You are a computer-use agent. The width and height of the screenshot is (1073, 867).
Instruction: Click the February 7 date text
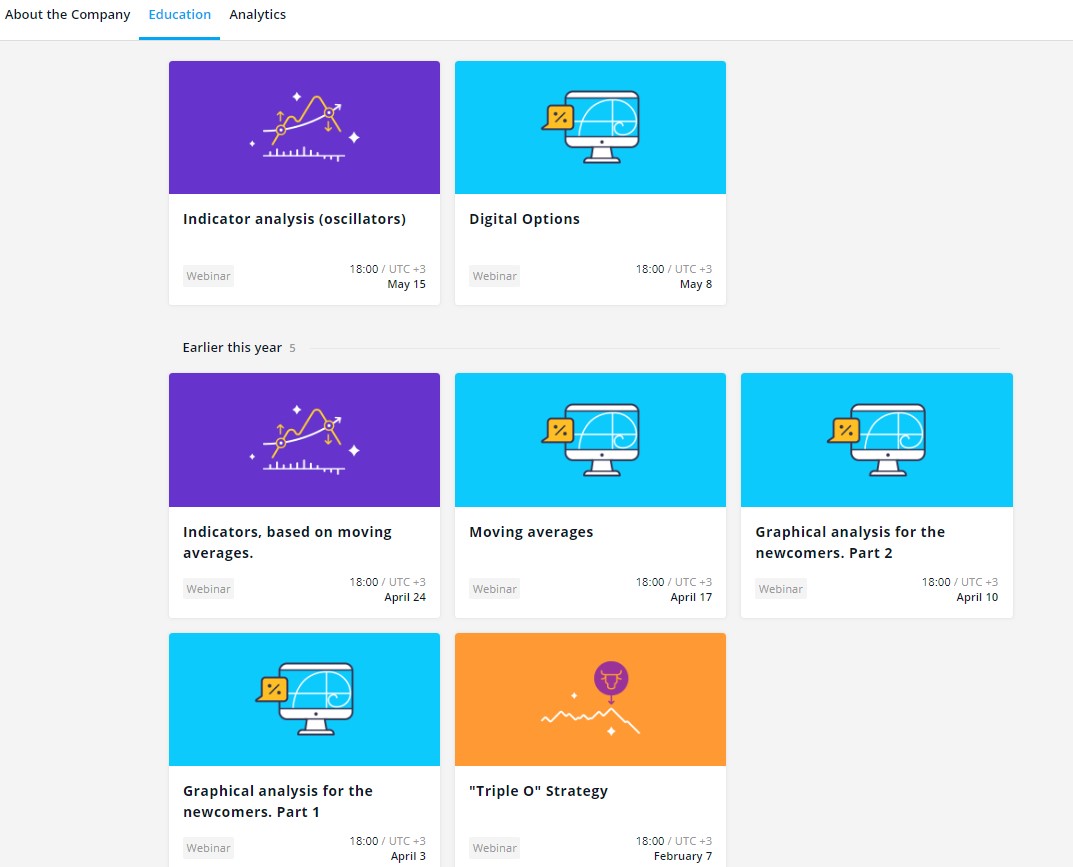tap(683, 856)
